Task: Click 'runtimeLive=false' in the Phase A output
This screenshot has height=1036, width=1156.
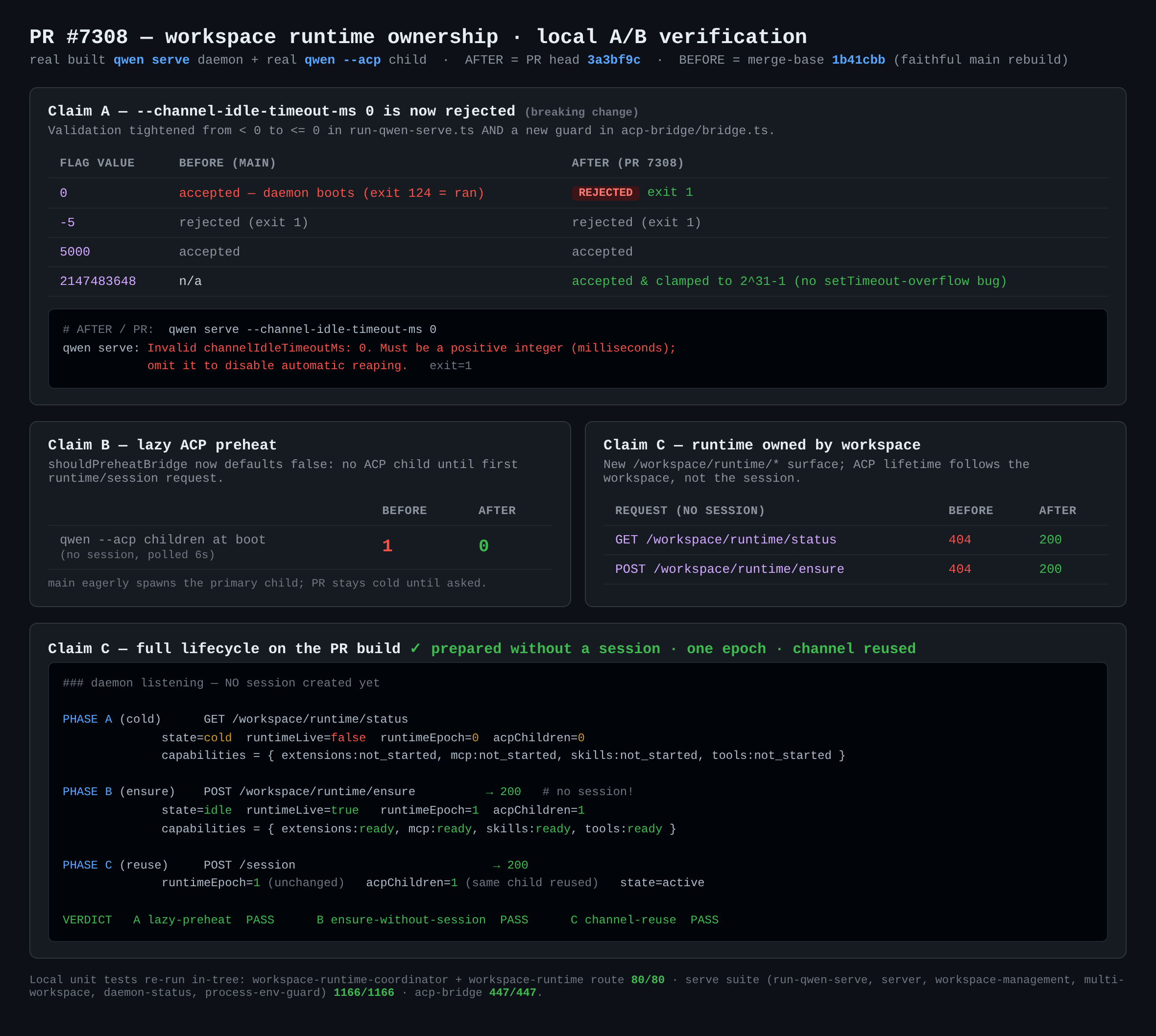Action: coord(306,738)
